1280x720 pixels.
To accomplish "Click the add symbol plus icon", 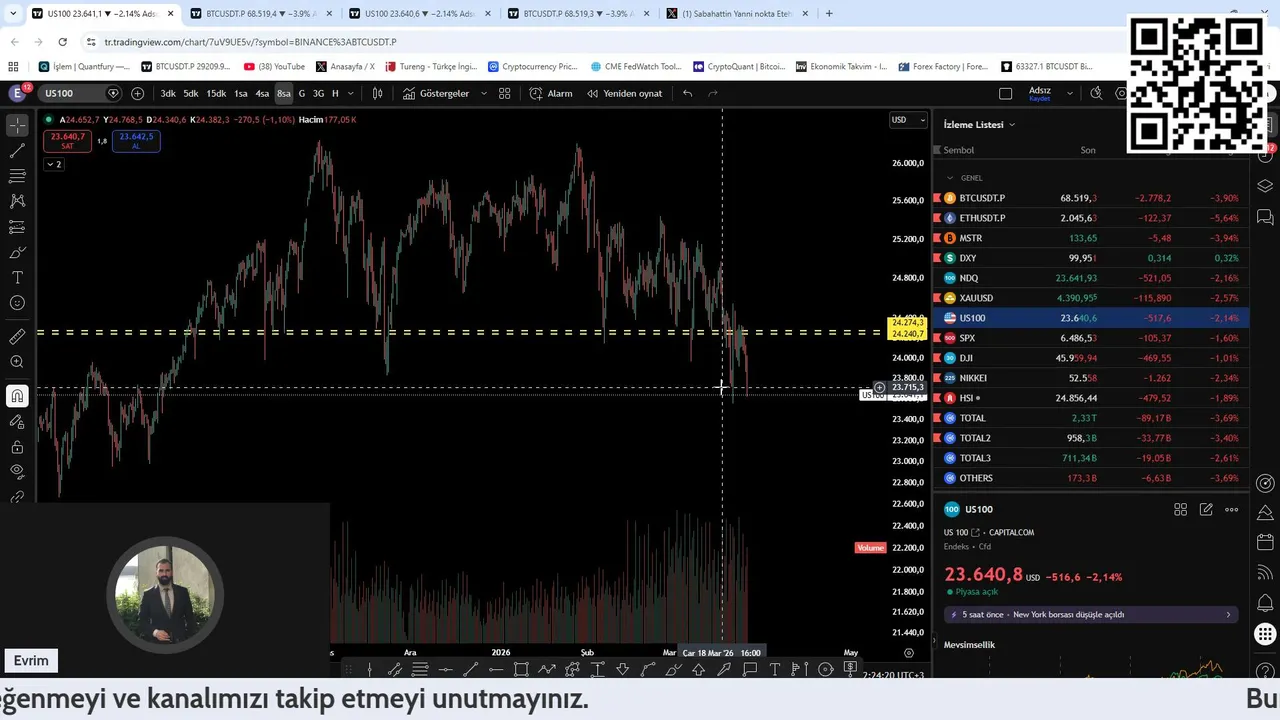I will point(137,93).
